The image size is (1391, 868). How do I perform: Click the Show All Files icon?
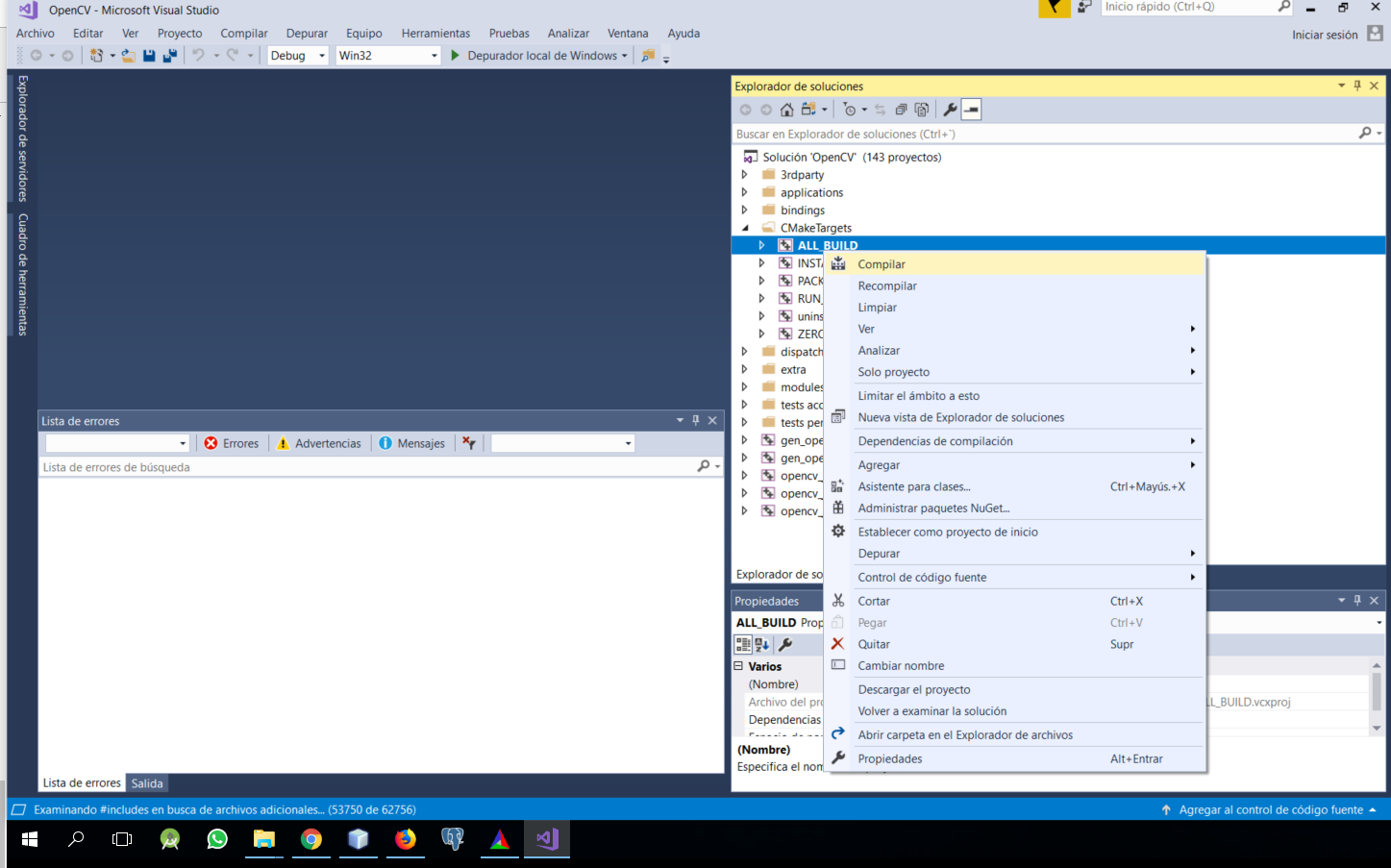pos(922,110)
